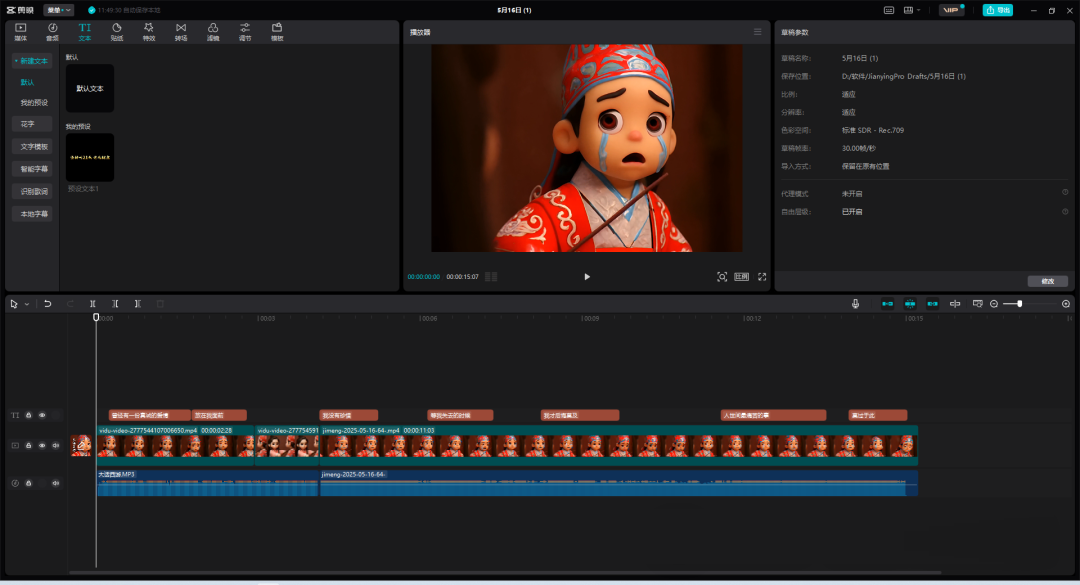1080x585 pixels.
Task: Click the delete-left trim tool
Action: 115,304
